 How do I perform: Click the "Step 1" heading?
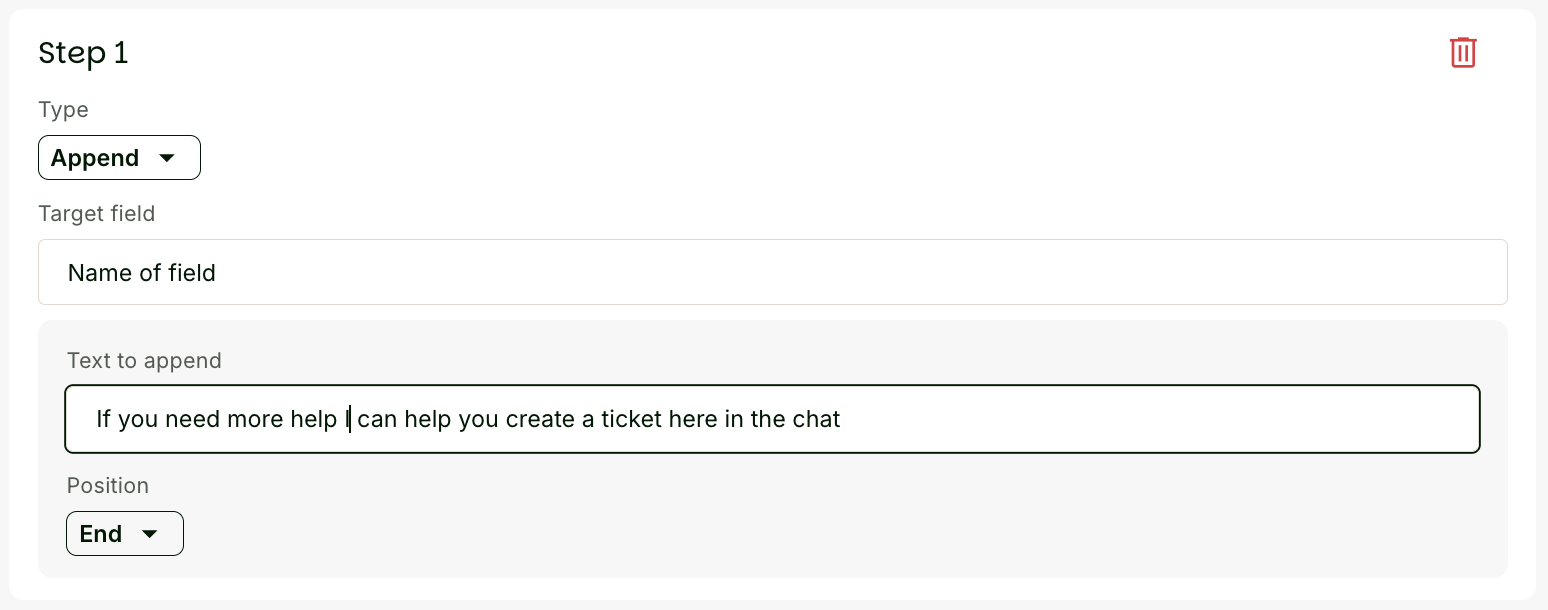coord(83,53)
